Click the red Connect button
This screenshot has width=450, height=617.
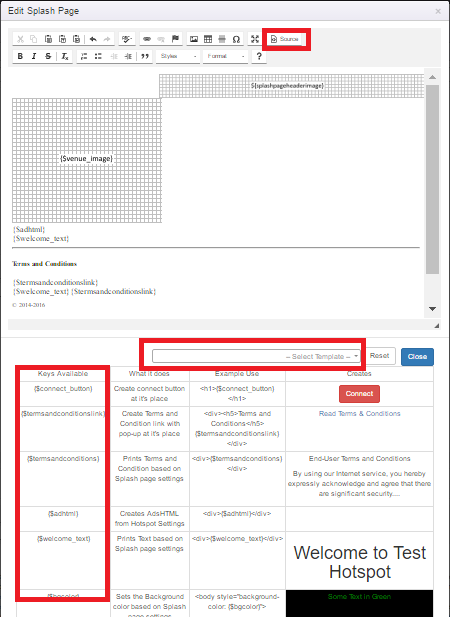(359, 393)
